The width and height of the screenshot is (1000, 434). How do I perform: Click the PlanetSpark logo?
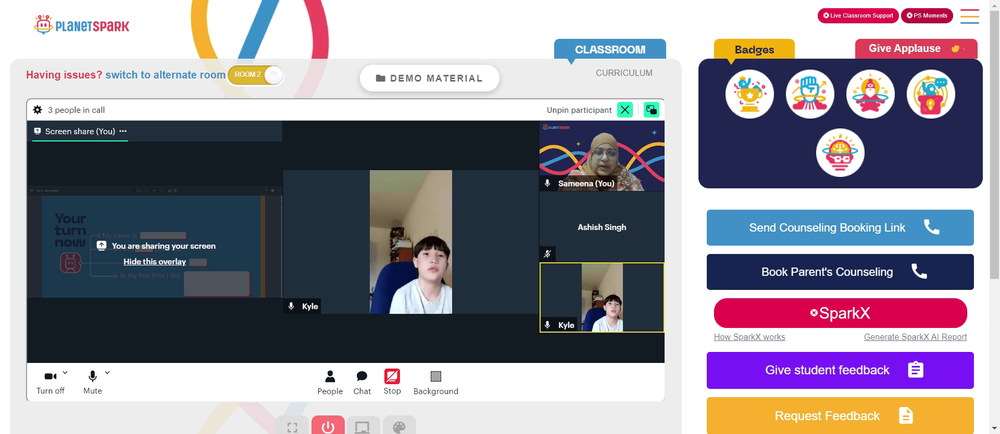coord(81,25)
